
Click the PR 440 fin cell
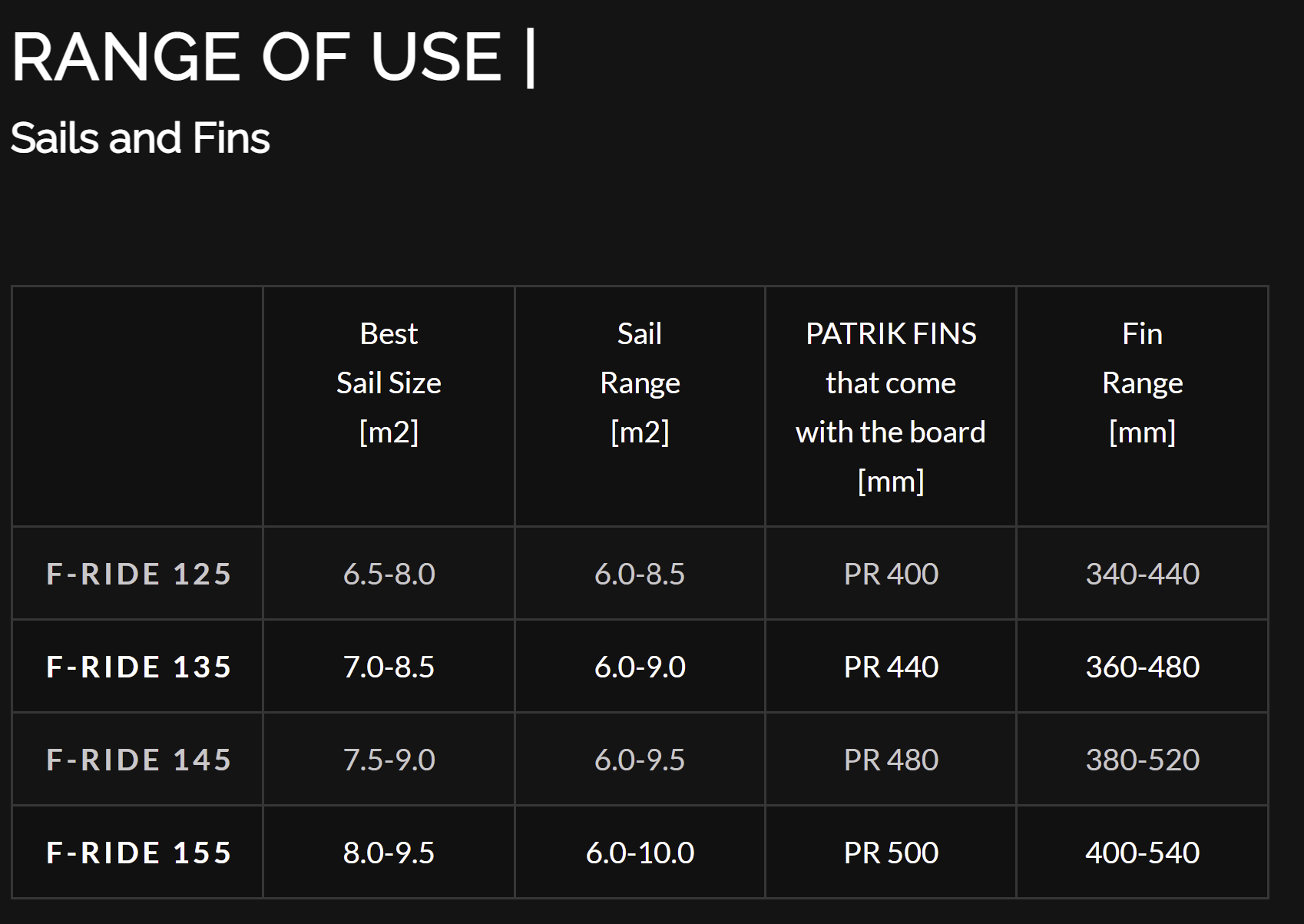click(x=891, y=667)
